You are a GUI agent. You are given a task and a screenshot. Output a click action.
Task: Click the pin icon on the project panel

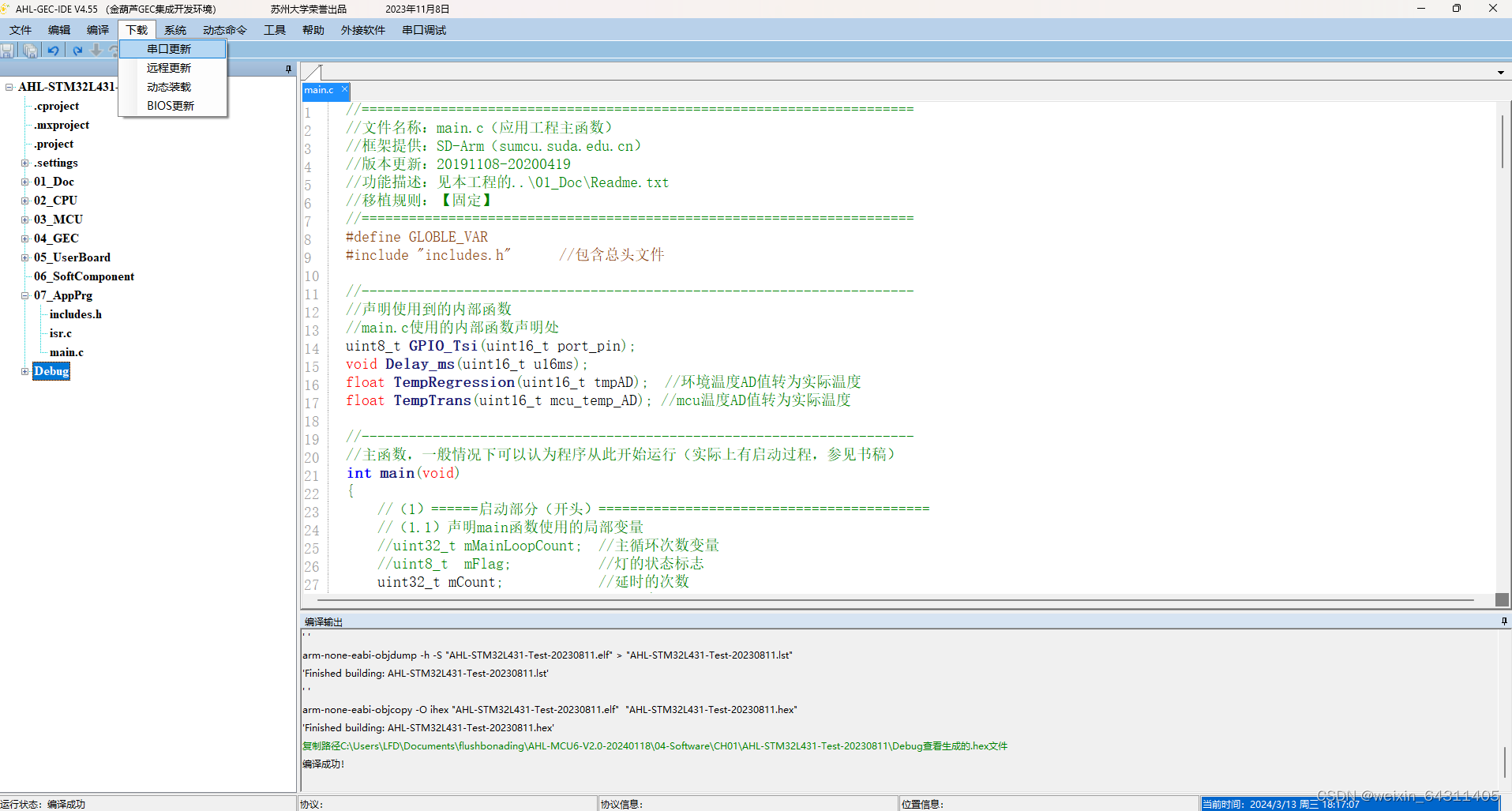pos(288,69)
